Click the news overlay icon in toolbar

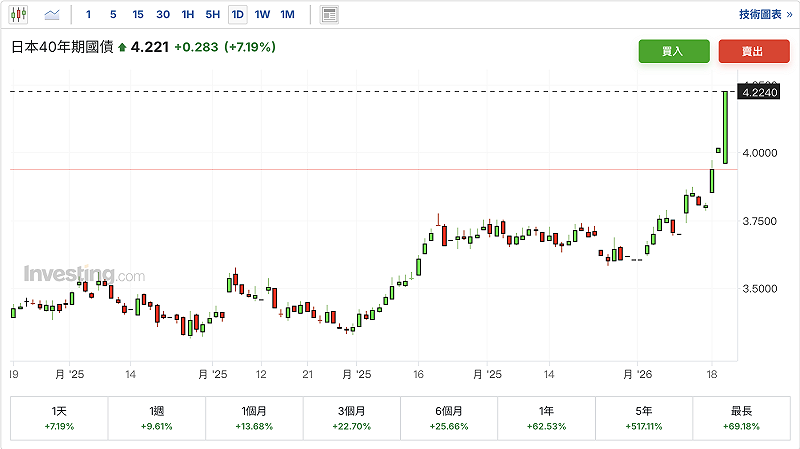tap(329, 14)
